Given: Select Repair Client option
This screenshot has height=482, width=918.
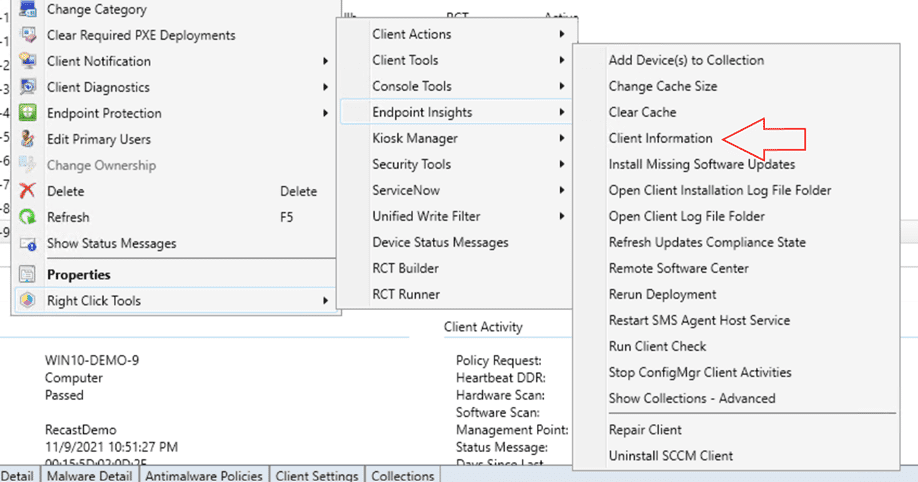Looking at the screenshot, I should pos(645,430).
